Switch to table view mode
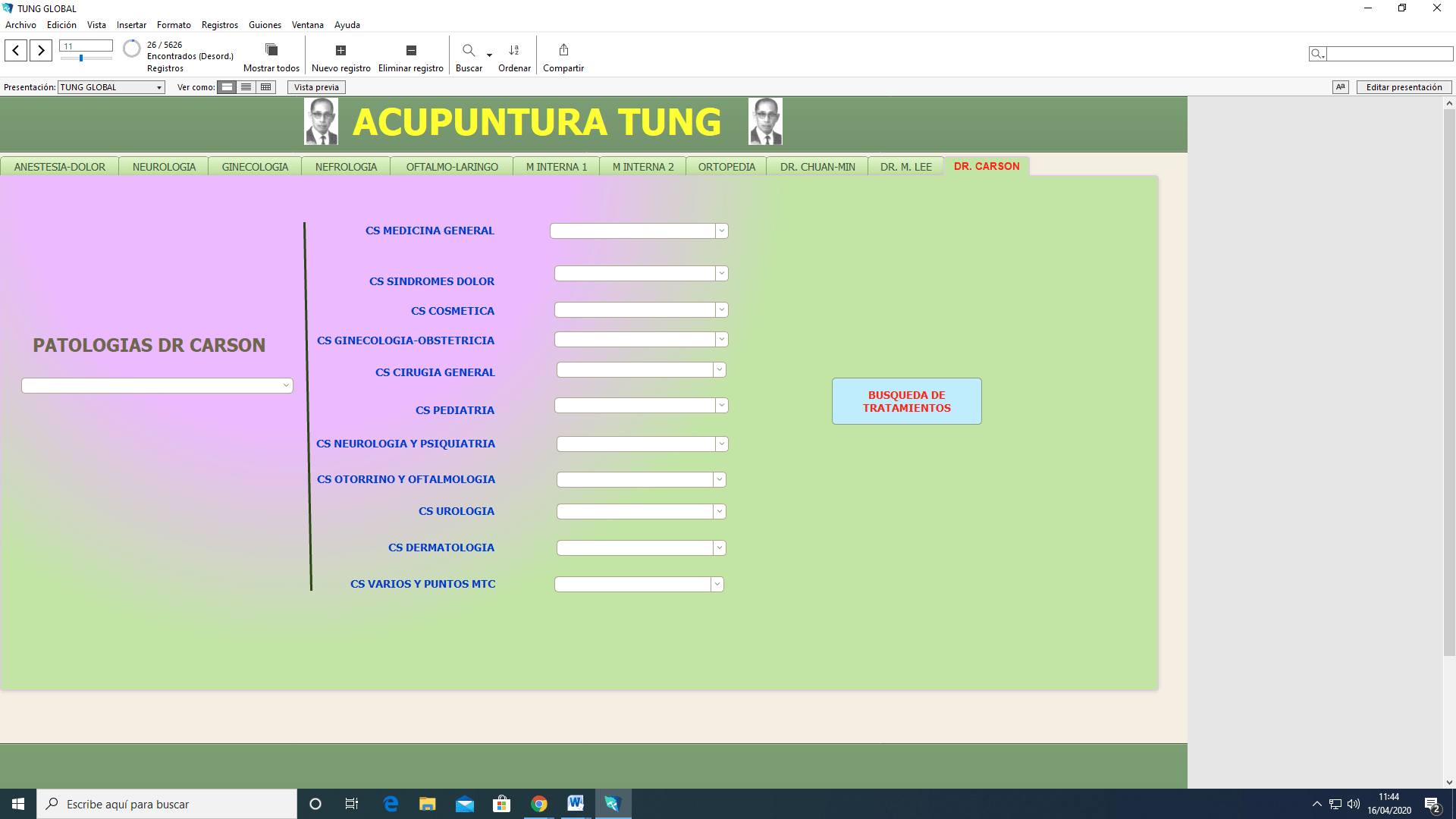 (265, 87)
